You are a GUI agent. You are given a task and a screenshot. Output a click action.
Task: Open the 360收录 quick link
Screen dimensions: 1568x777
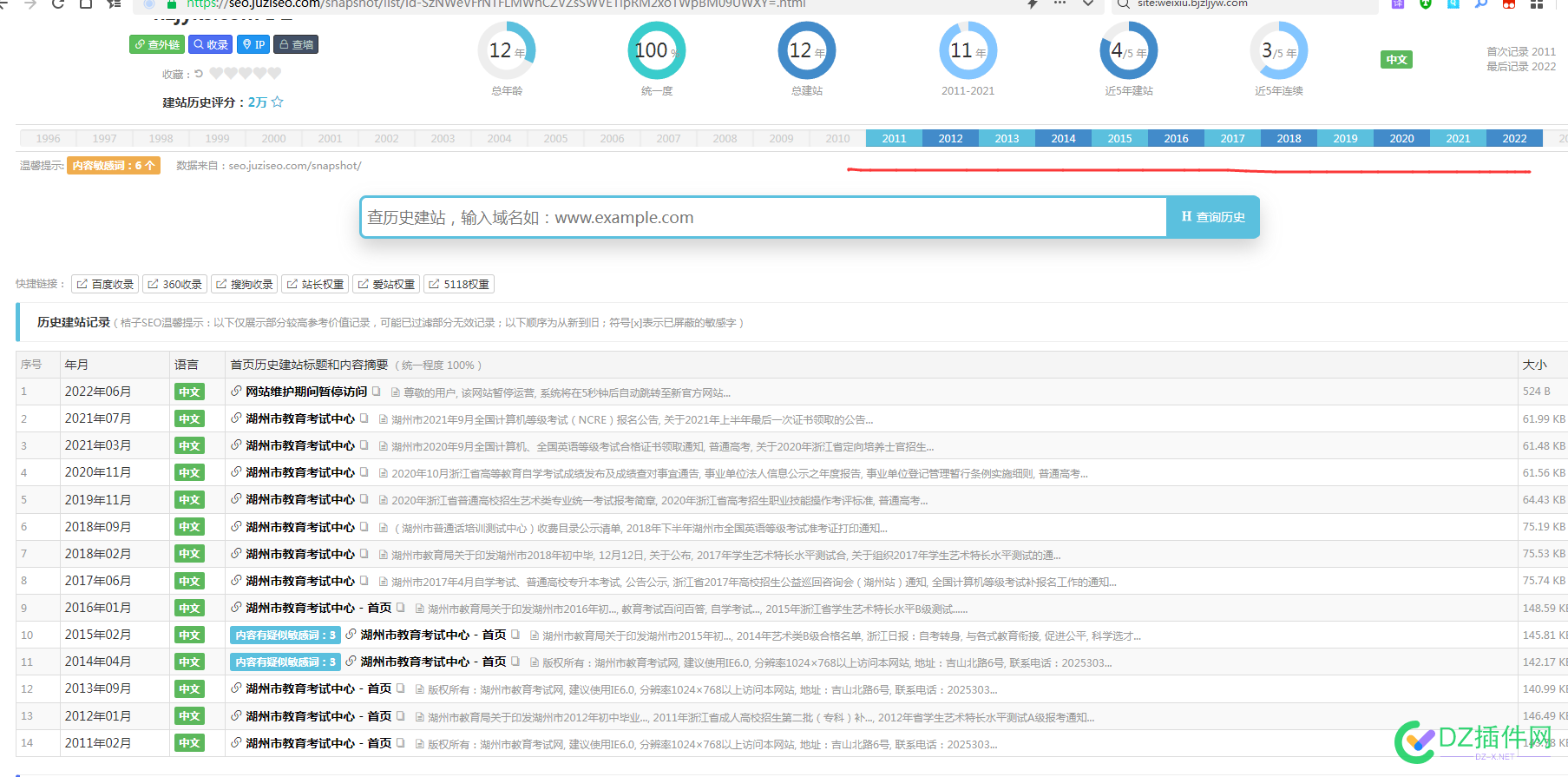point(174,284)
